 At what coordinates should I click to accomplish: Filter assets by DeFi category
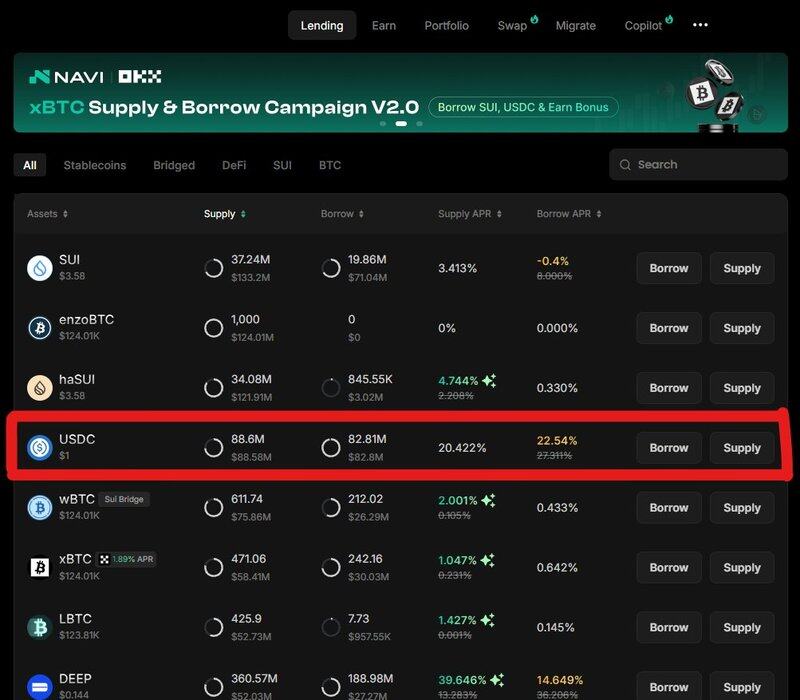[234, 165]
